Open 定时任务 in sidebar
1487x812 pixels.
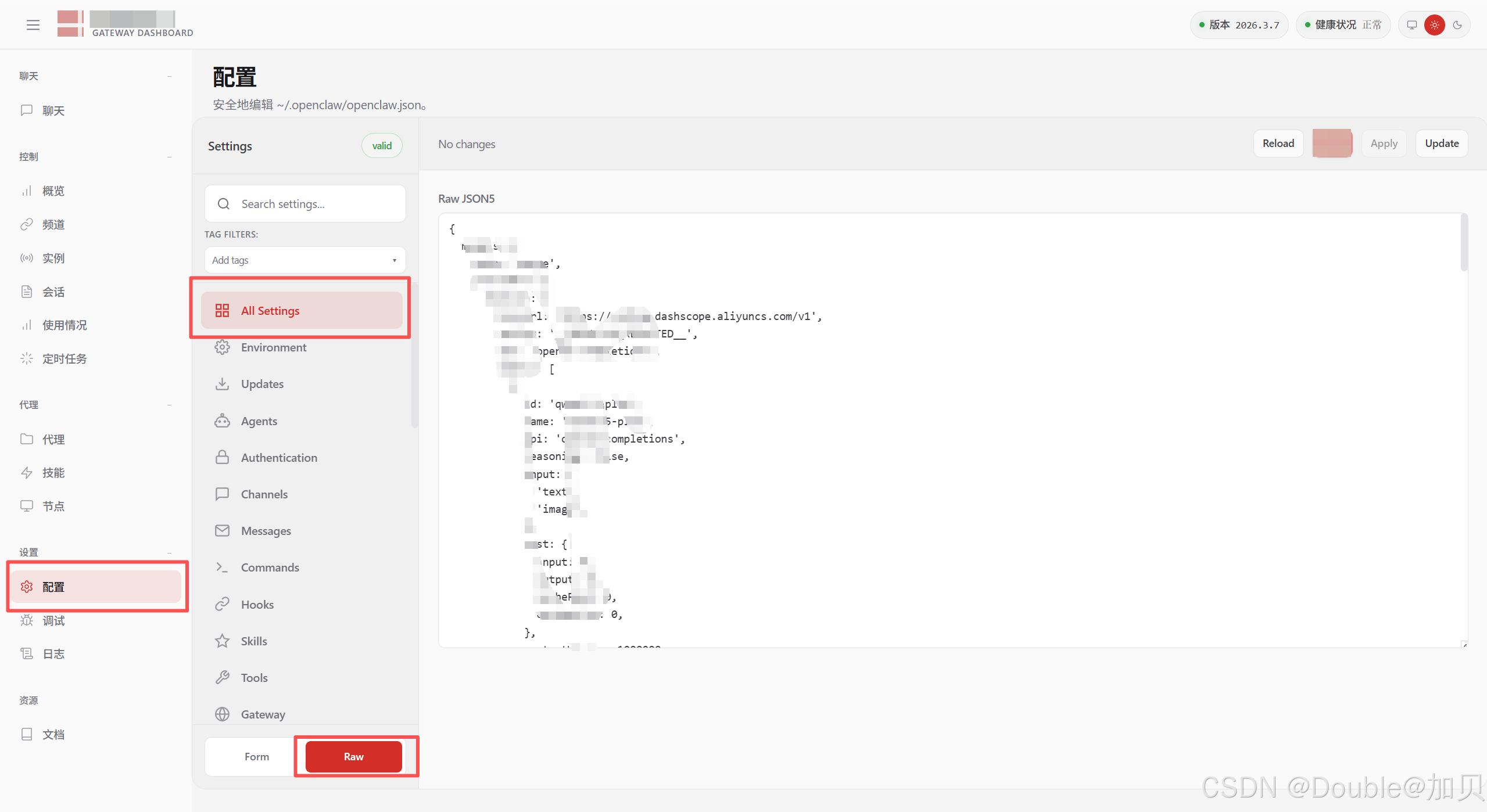coord(64,359)
